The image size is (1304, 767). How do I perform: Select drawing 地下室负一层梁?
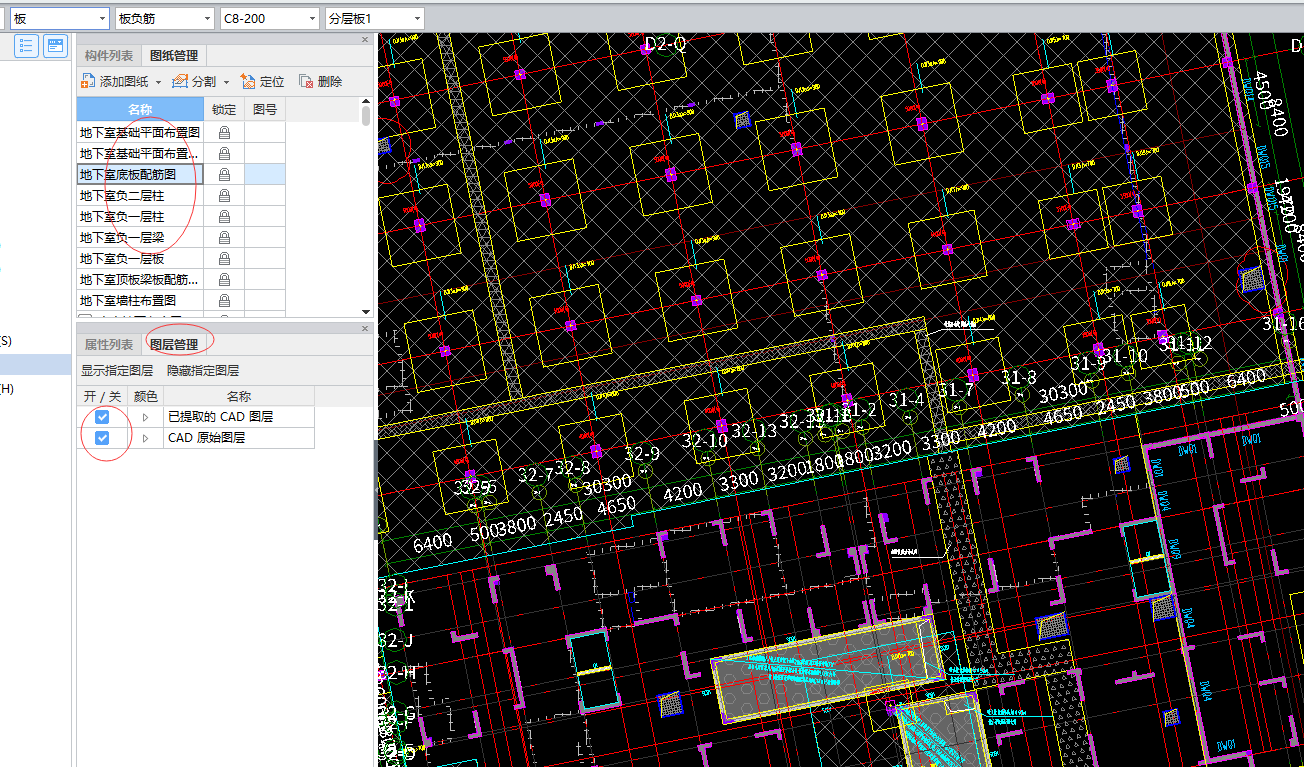coord(140,237)
